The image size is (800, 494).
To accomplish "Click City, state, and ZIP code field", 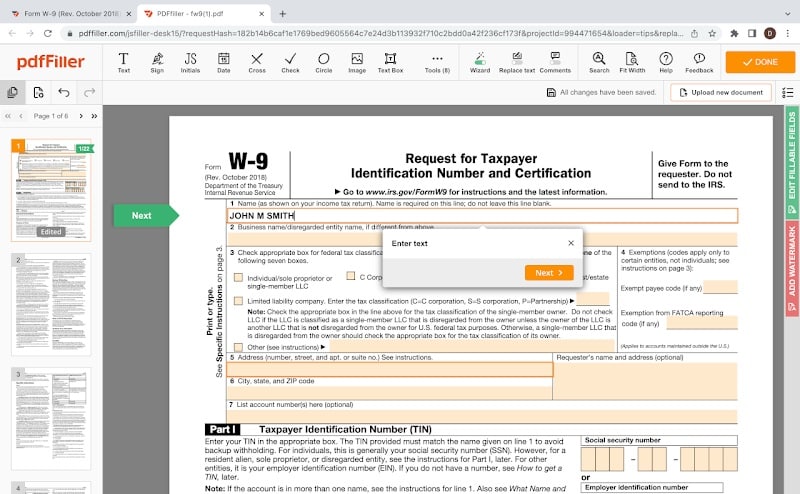I will point(390,392).
